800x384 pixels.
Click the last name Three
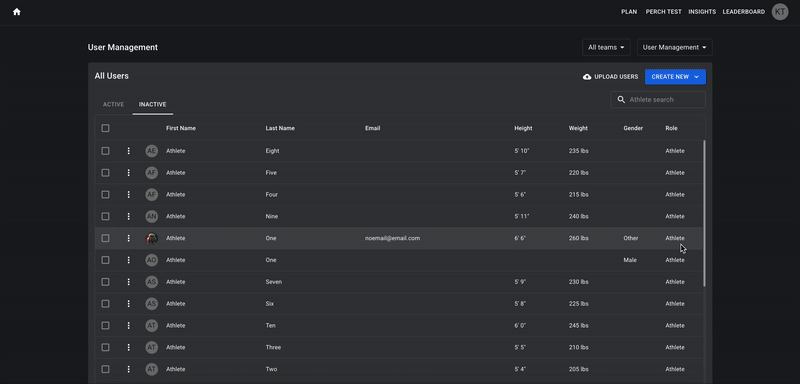(x=273, y=347)
